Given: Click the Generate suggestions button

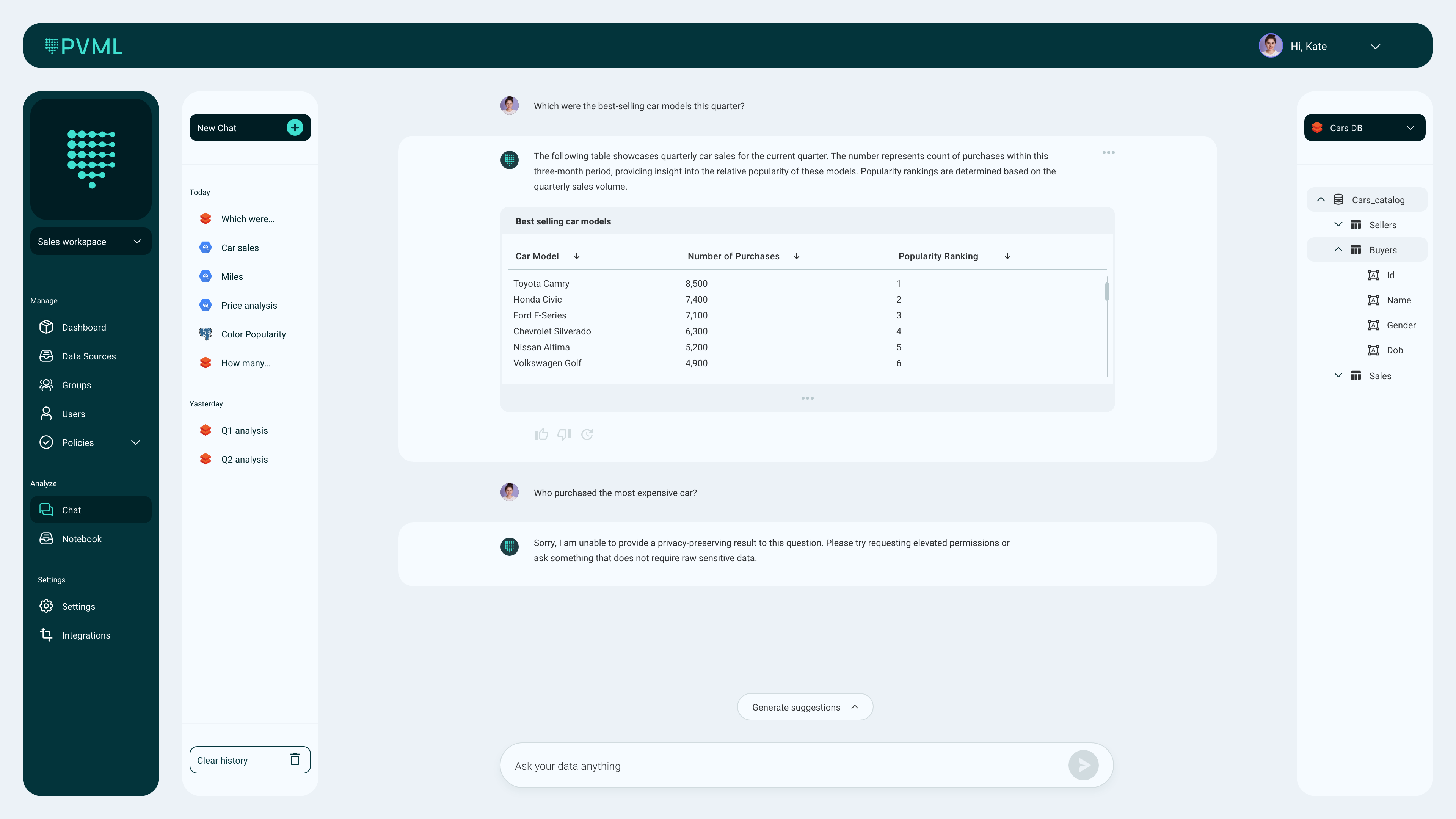Looking at the screenshot, I should pyautogui.click(x=804, y=707).
